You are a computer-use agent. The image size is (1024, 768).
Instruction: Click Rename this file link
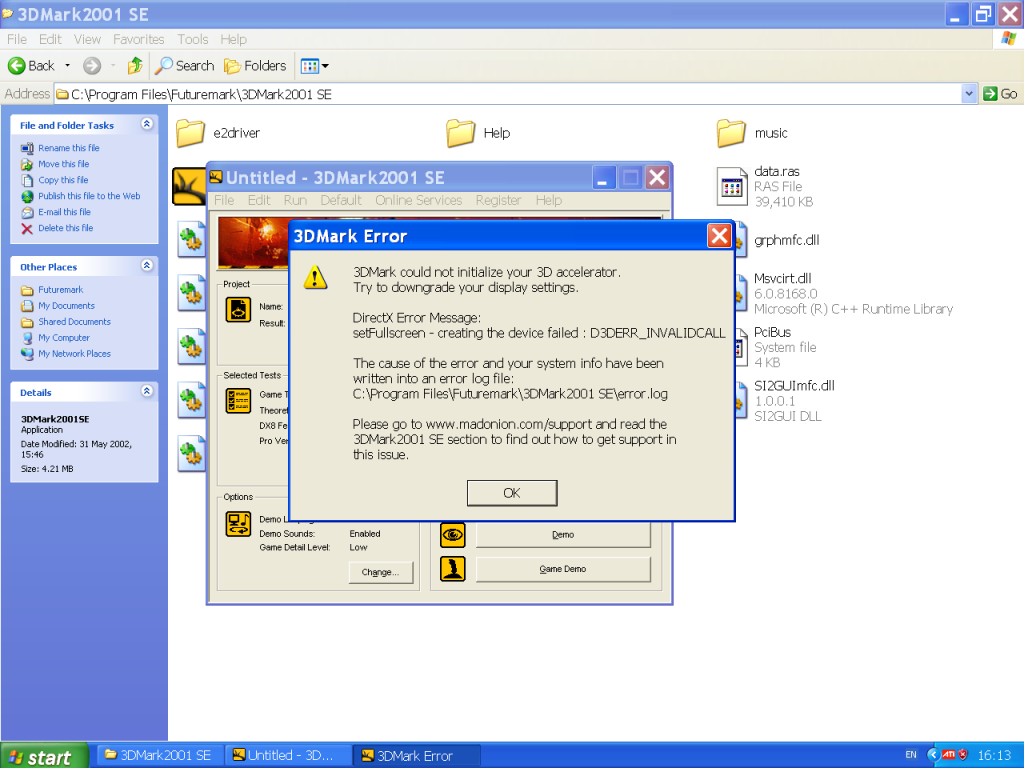[x=69, y=148]
